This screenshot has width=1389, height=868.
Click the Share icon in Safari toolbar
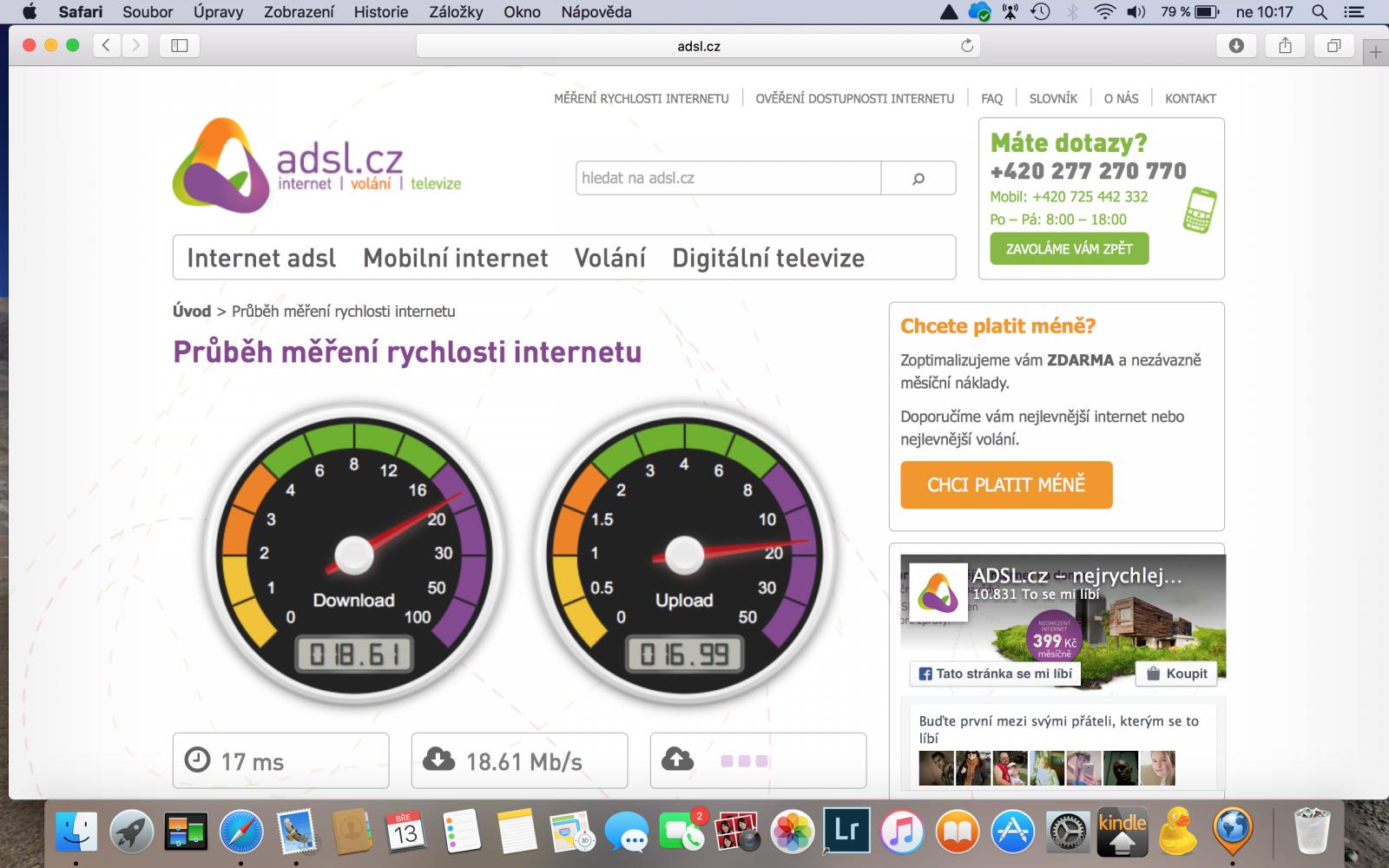click(1285, 46)
